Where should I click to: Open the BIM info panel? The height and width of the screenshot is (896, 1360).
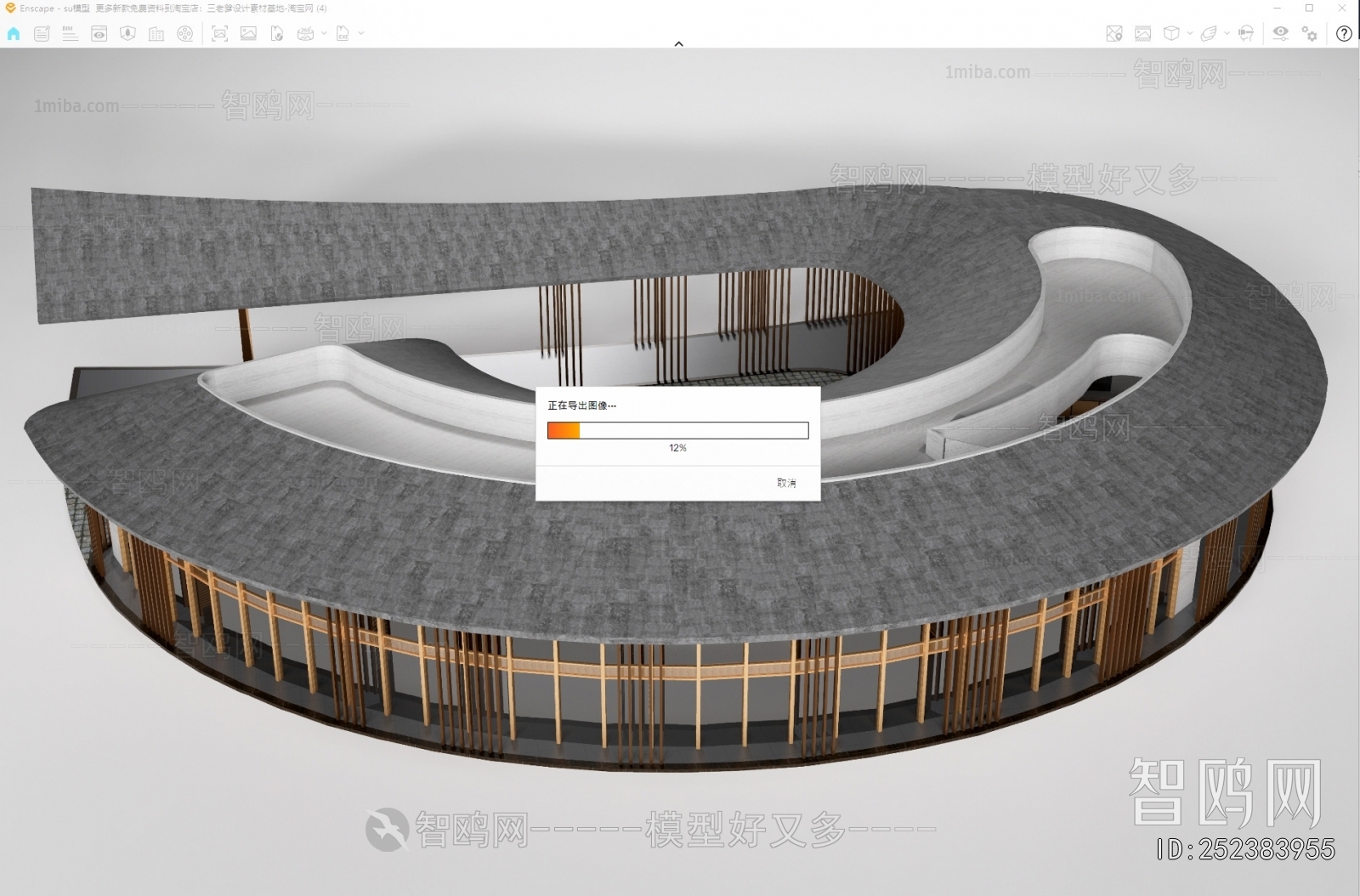(70, 34)
